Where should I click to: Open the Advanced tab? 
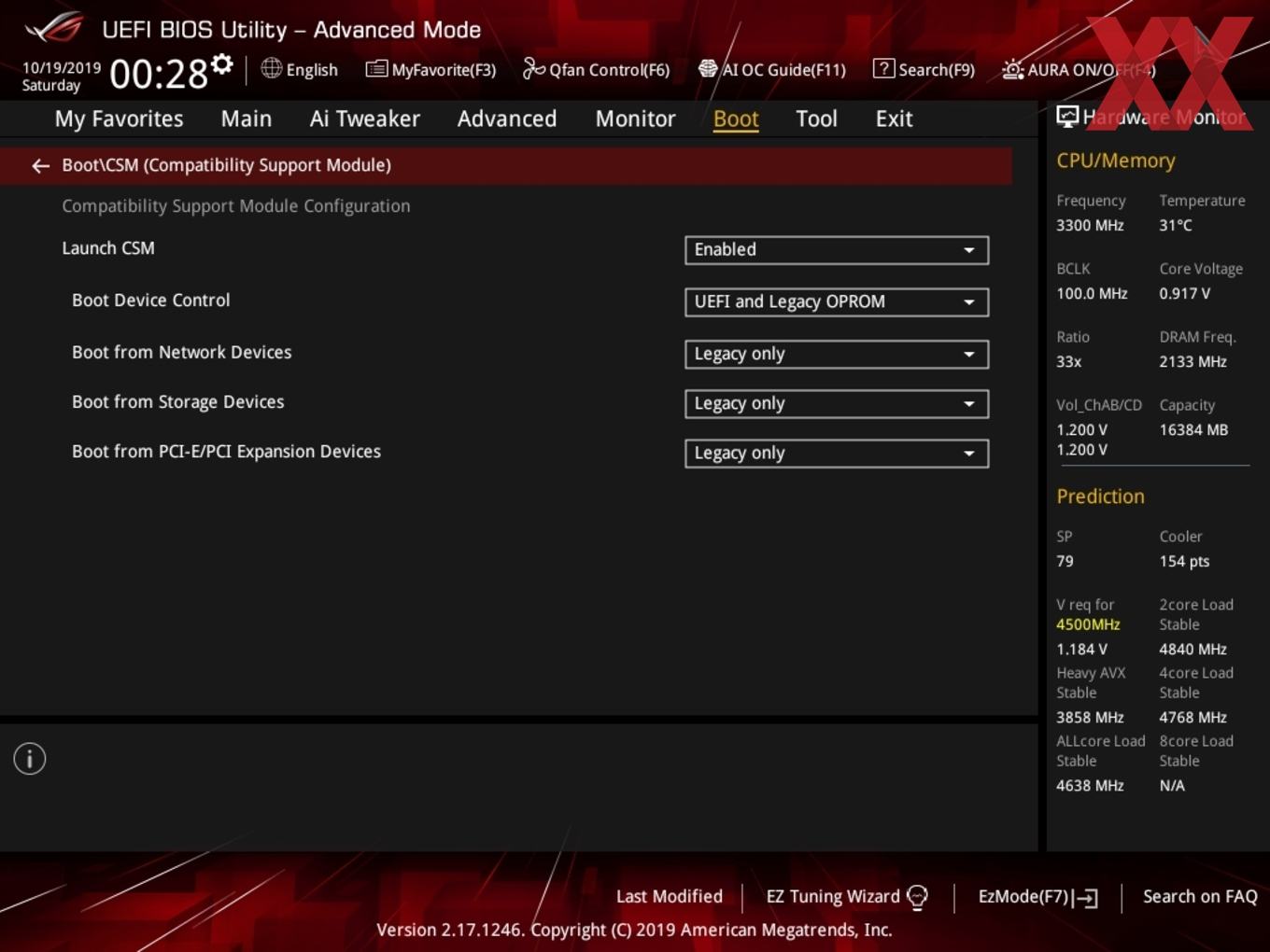pos(507,119)
